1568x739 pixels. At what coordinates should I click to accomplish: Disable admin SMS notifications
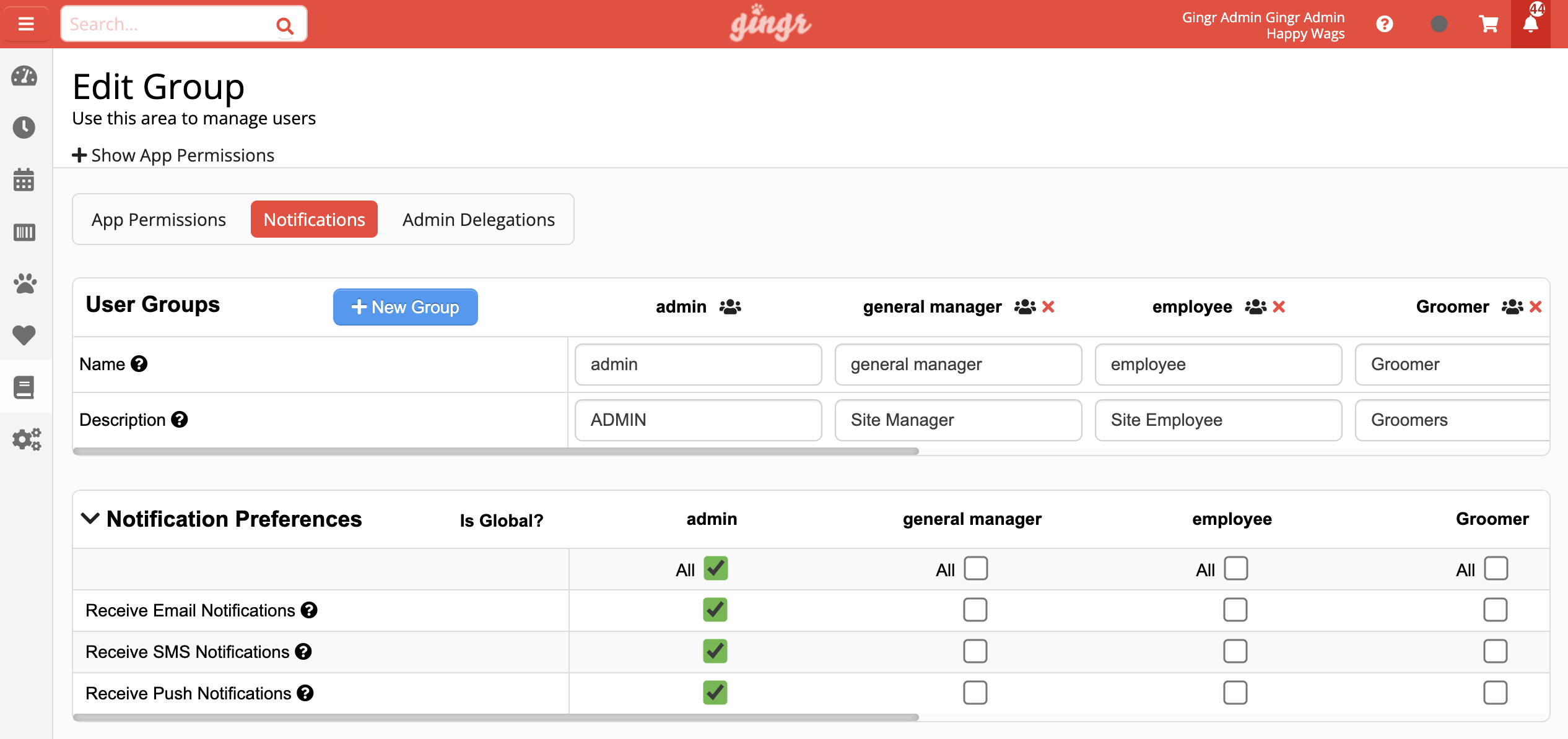pyautogui.click(x=715, y=652)
